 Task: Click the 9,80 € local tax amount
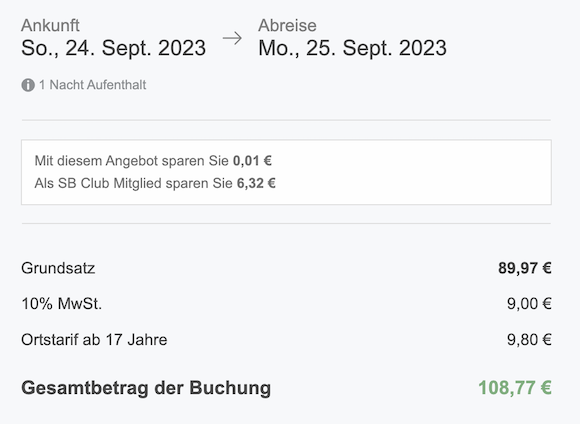pos(529,340)
